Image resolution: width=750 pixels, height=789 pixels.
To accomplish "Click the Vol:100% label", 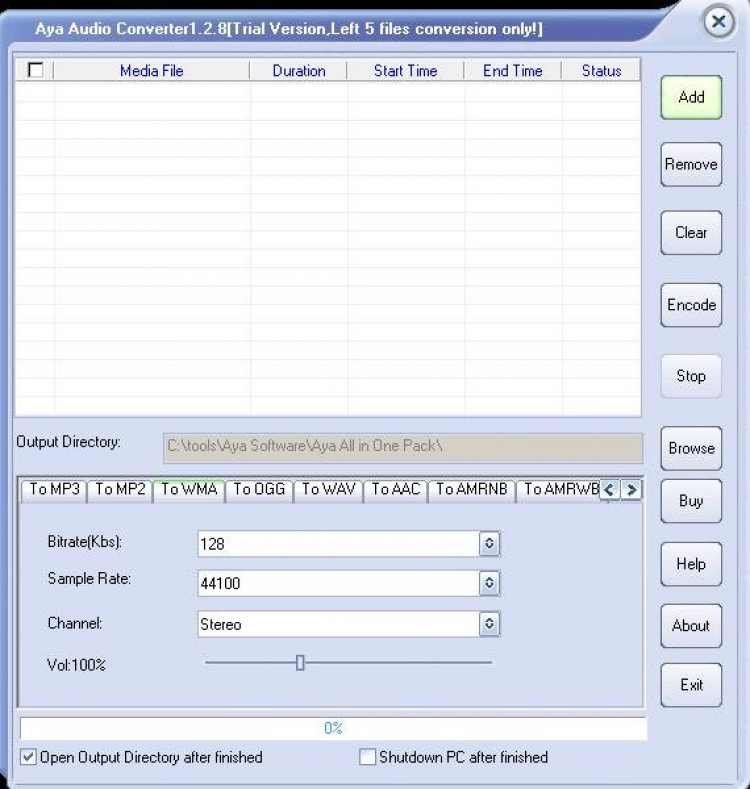I will point(77,665).
